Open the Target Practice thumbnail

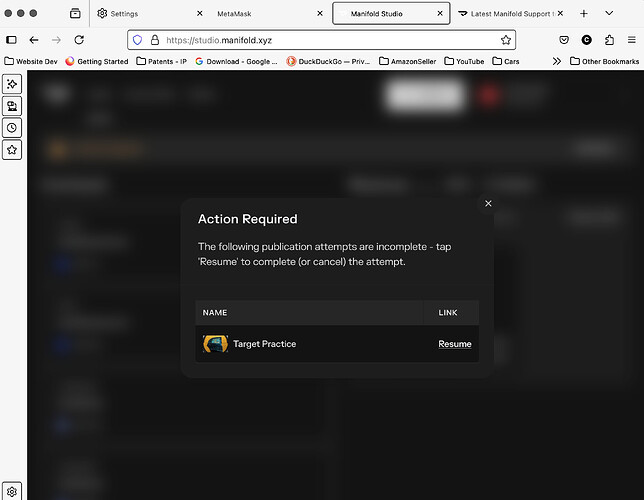[215, 343]
